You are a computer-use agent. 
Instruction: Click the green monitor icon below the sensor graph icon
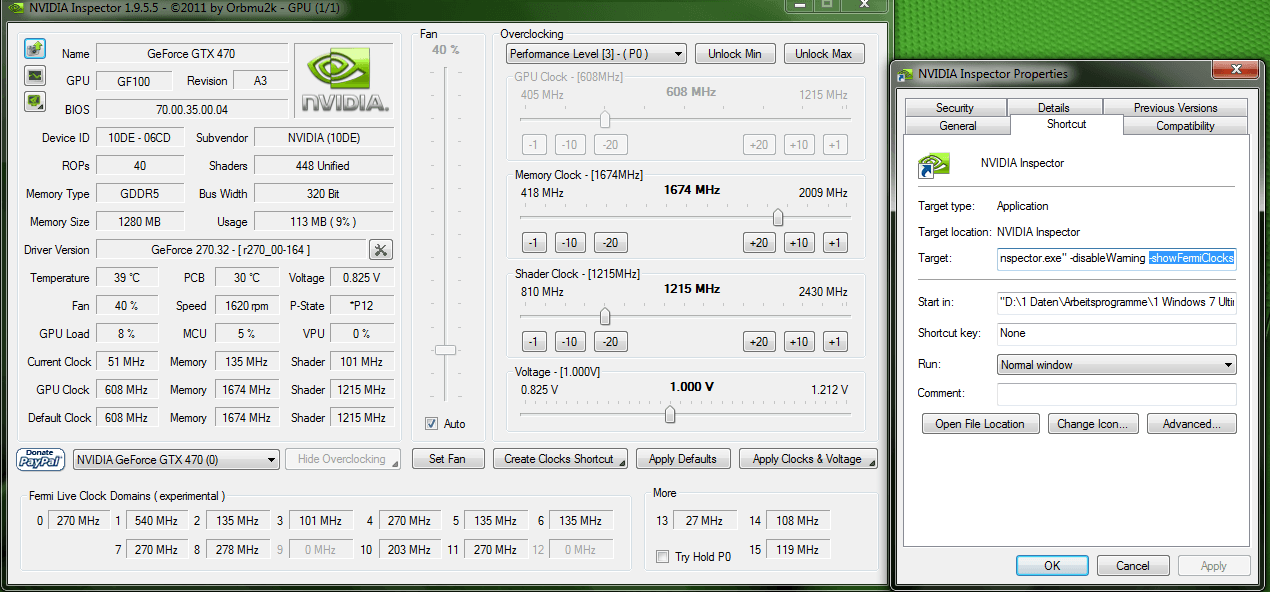[35, 101]
